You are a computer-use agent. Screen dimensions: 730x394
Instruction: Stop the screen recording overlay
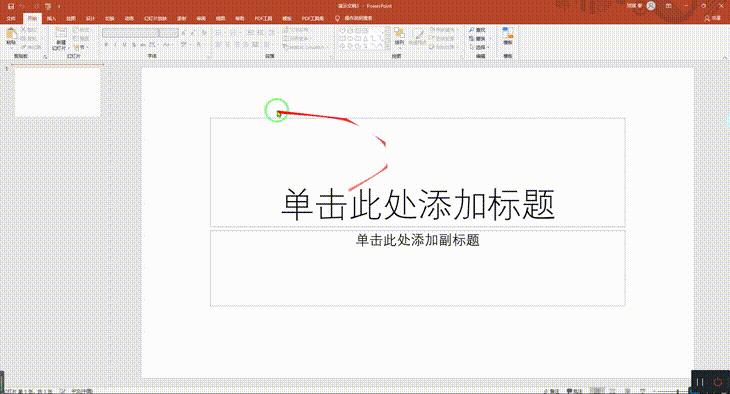[718, 382]
